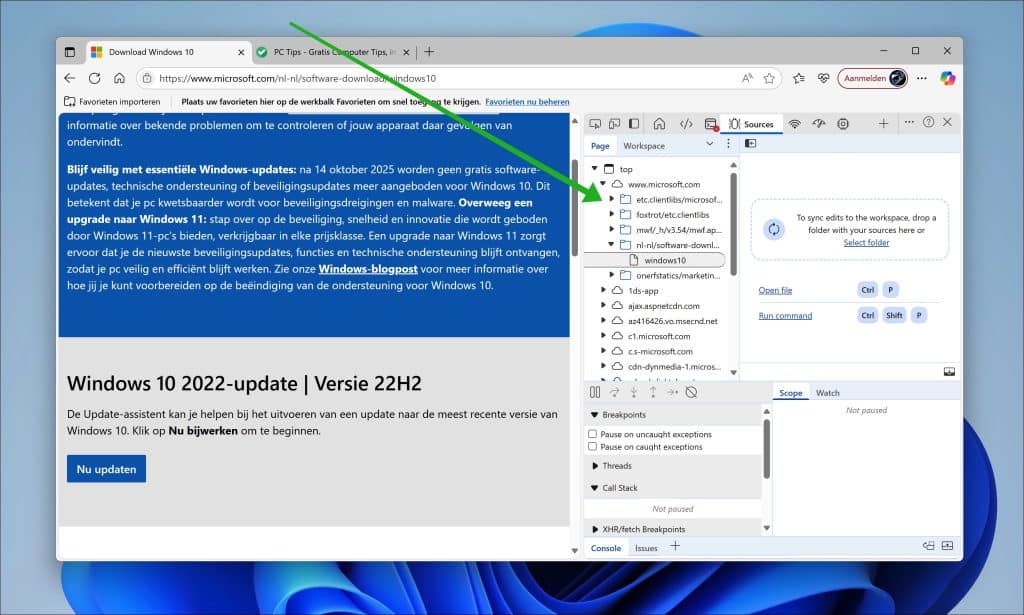The image size is (1024, 615).
Task: Expand ajax.aspnetcdn.com domain node
Action: 603,306
